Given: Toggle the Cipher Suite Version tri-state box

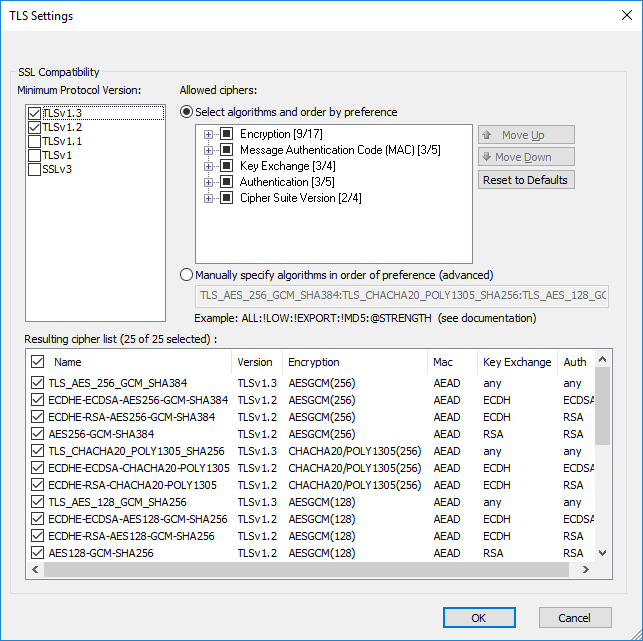Looking at the screenshot, I should [x=226, y=198].
